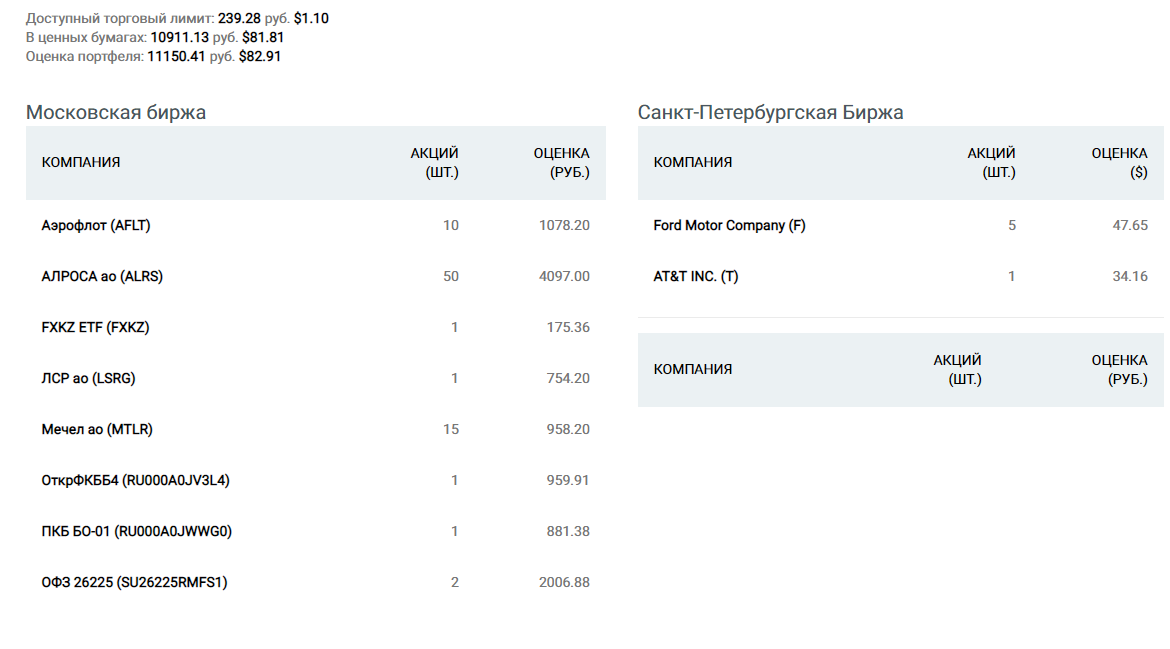Click the Ford valuation 47.65
1170x649 pixels.
pos(1130,226)
